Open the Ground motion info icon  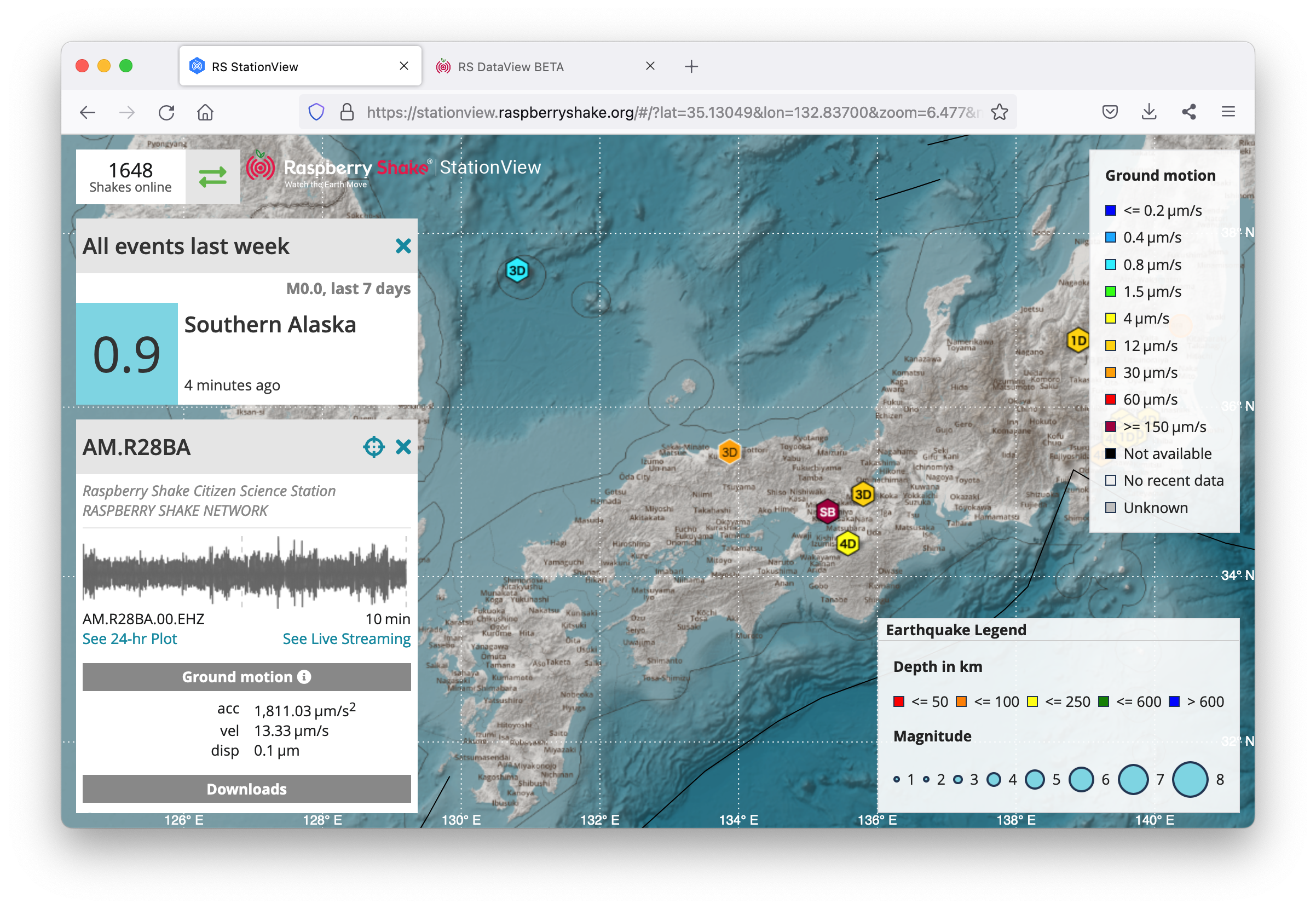[304, 677]
